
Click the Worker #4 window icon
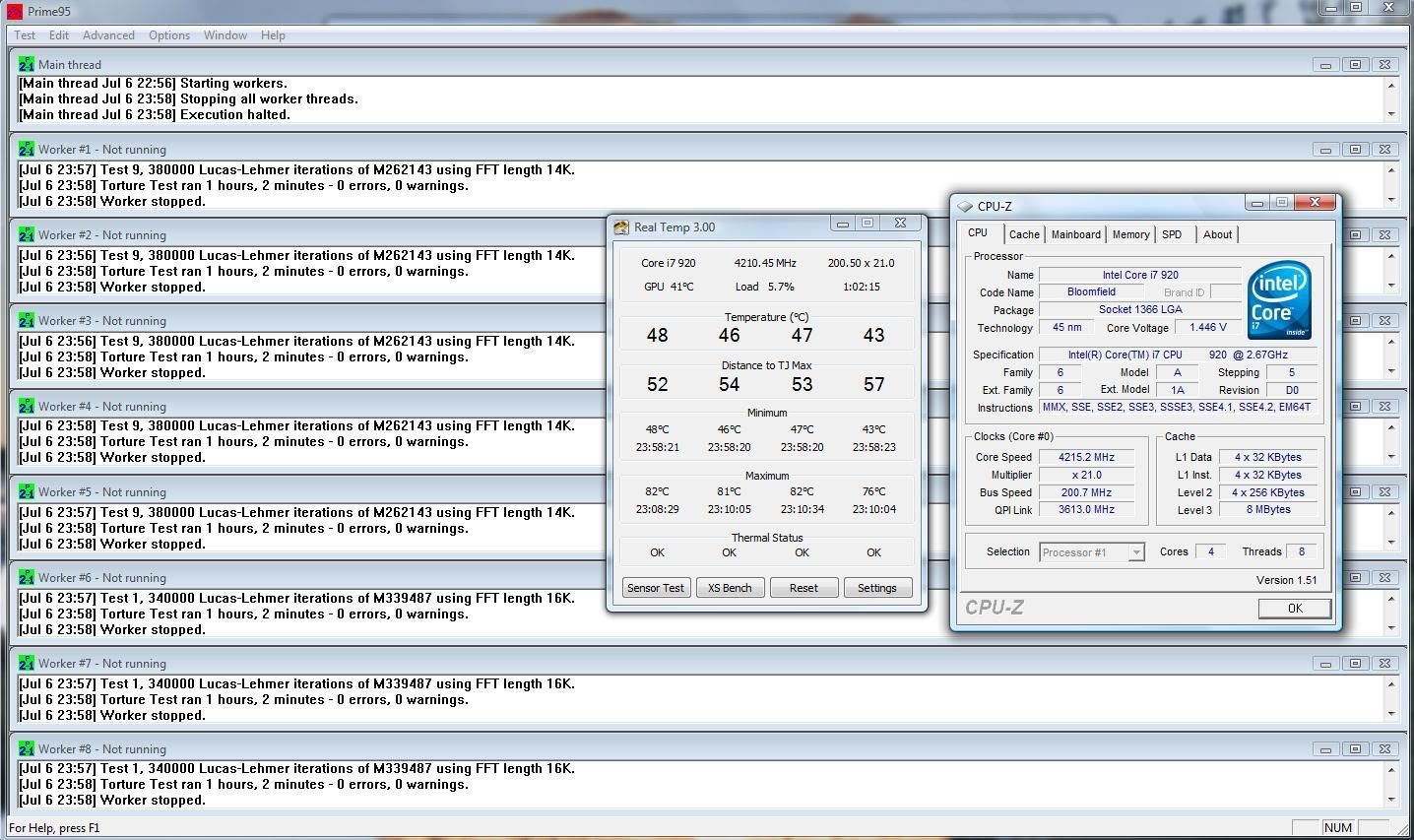(26, 406)
